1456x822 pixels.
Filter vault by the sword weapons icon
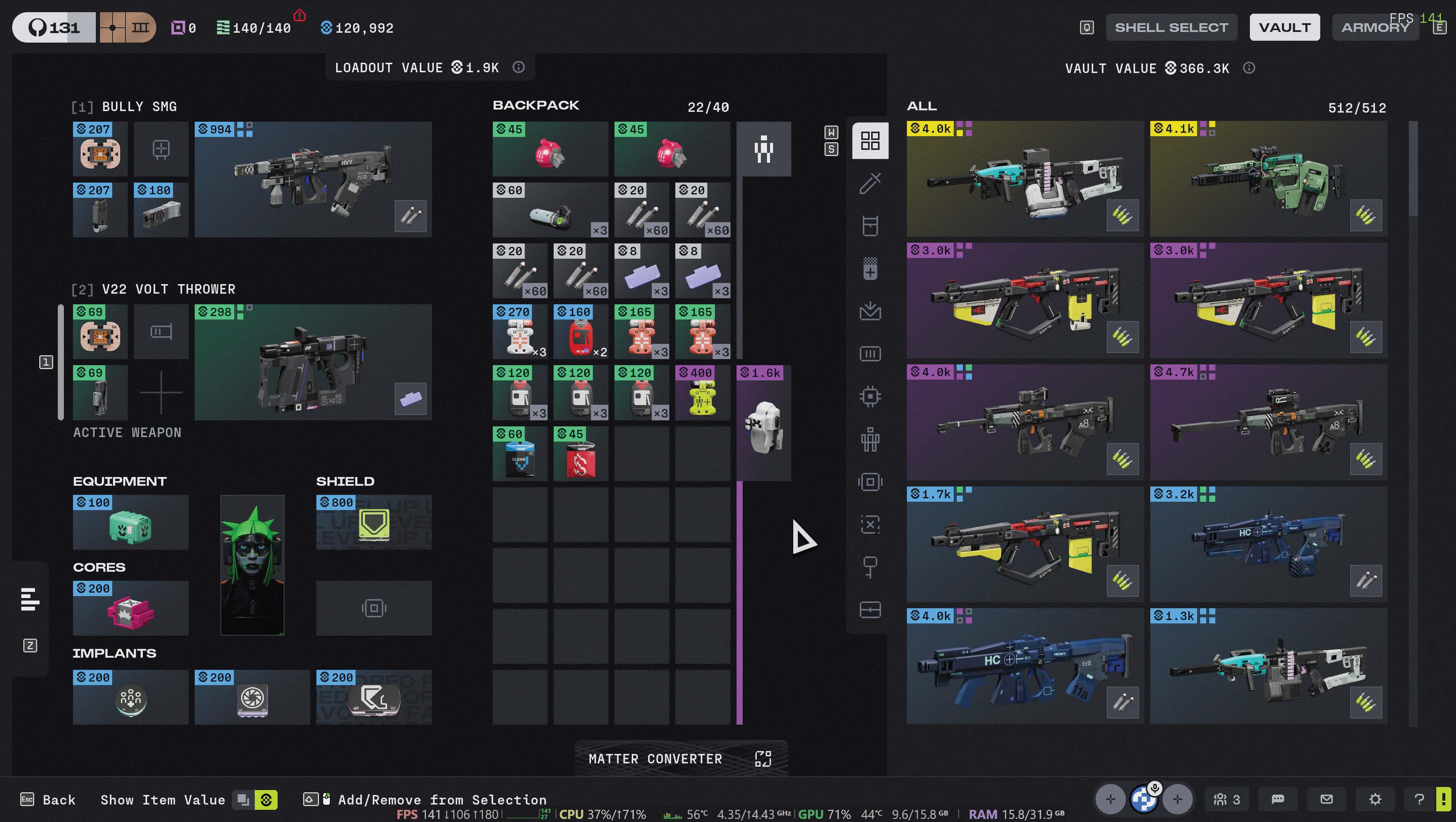[x=870, y=183]
